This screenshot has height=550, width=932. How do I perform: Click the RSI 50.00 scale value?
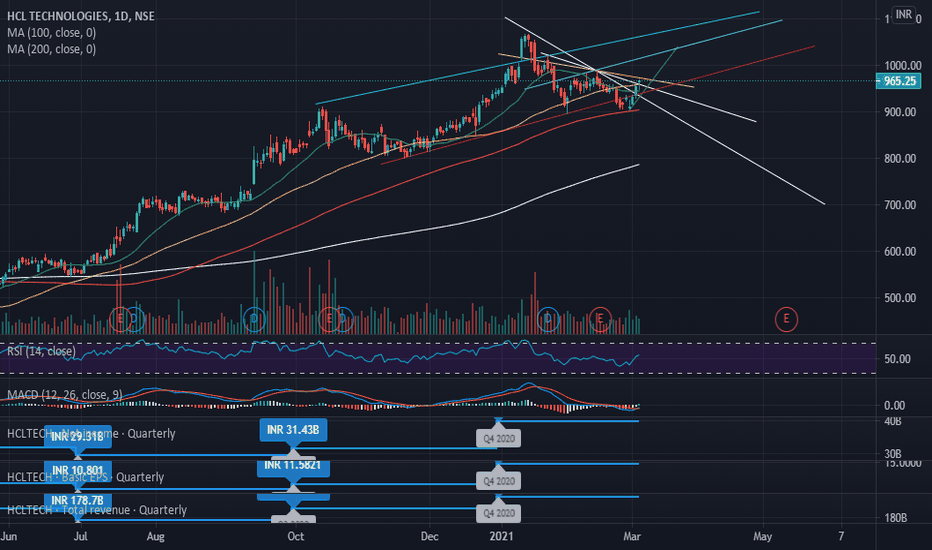click(898, 359)
